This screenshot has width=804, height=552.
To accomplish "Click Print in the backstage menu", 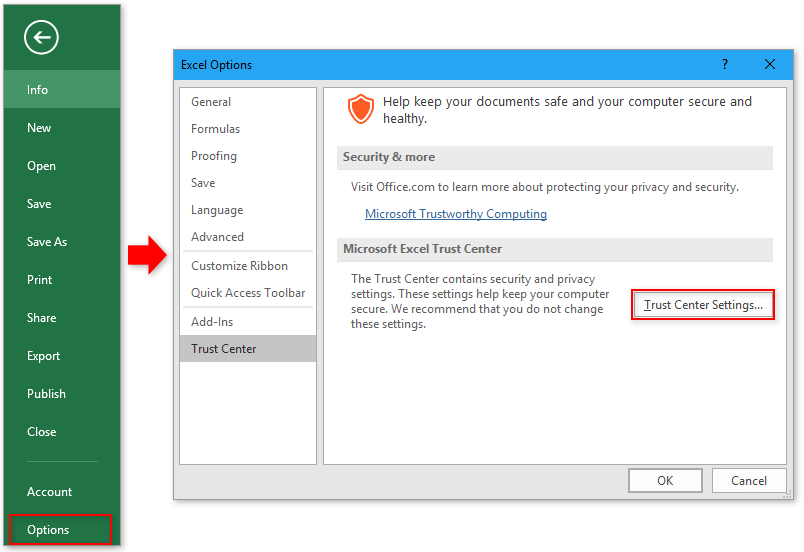I will [x=40, y=280].
